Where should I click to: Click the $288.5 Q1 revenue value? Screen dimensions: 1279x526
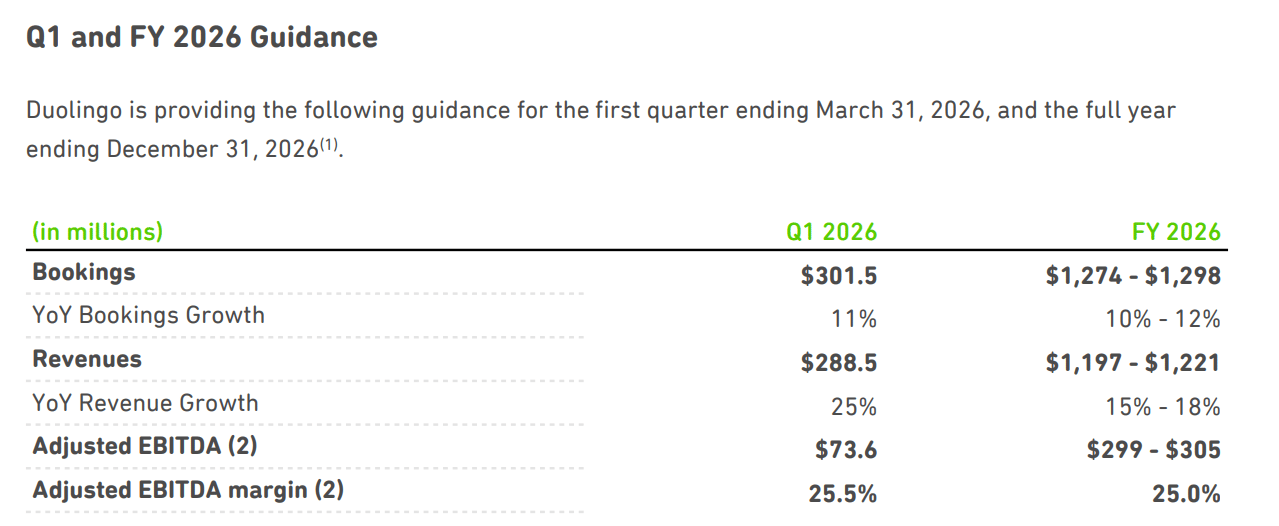(x=838, y=362)
